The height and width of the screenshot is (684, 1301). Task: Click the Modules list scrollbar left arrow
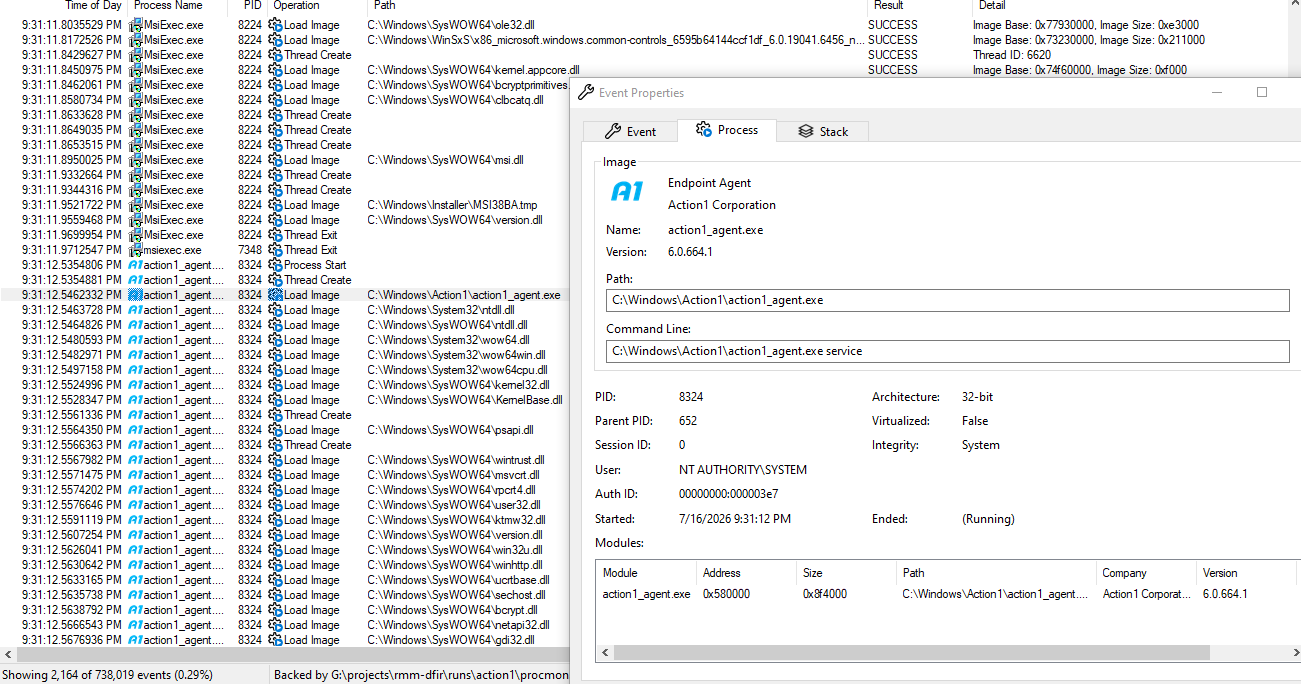[605, 653]
